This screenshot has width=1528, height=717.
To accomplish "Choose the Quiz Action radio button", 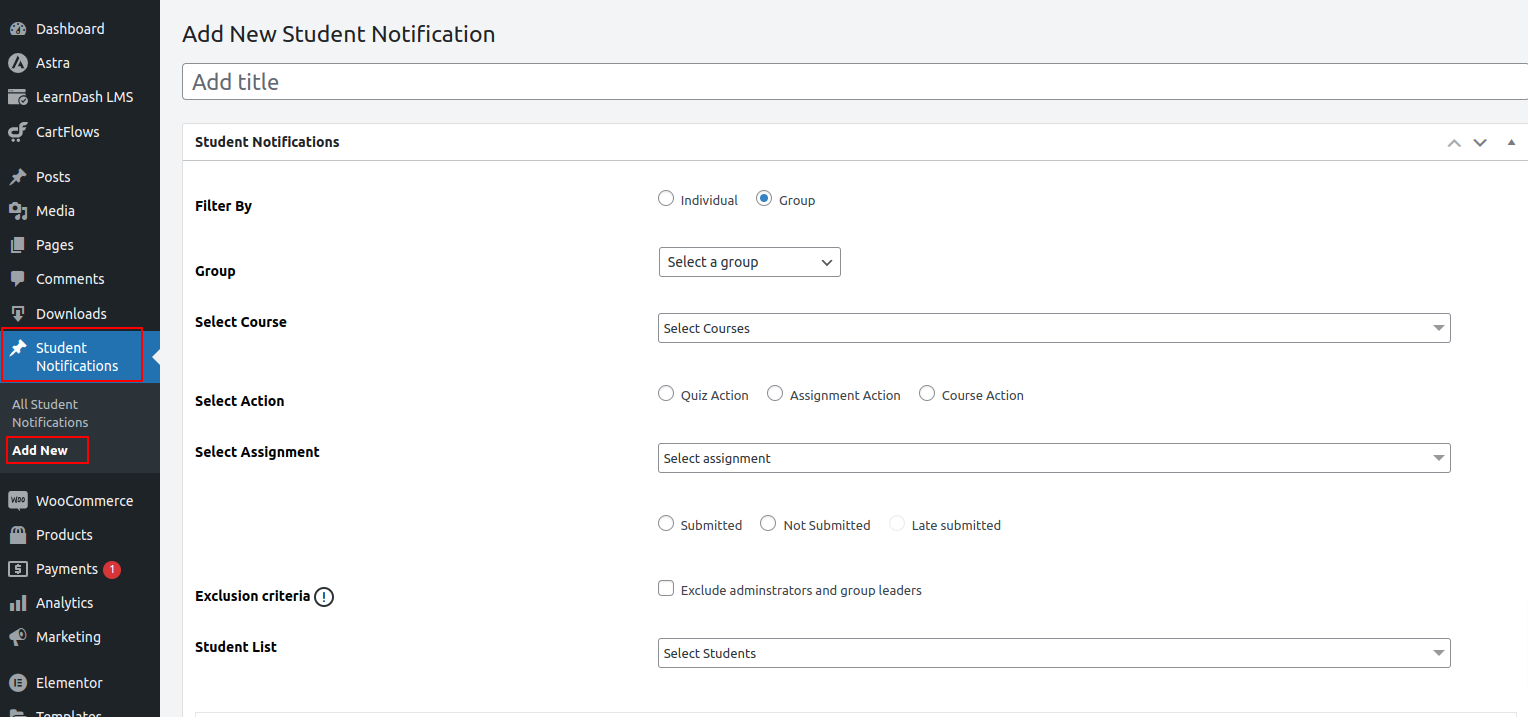I will 666,394.
